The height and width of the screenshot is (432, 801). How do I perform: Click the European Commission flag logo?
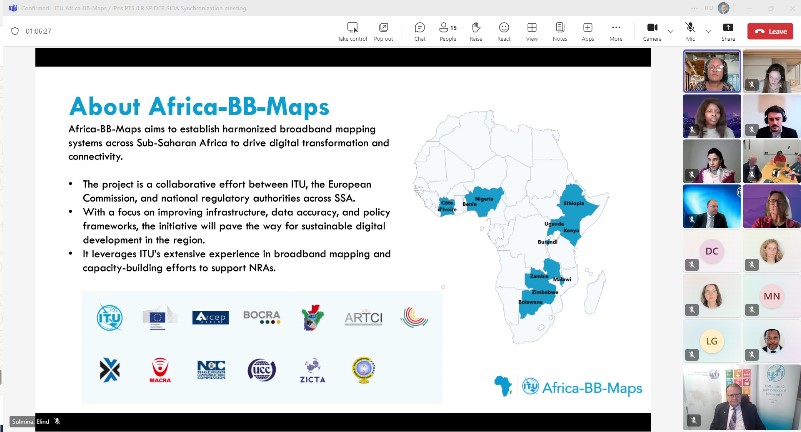[159, 318]
